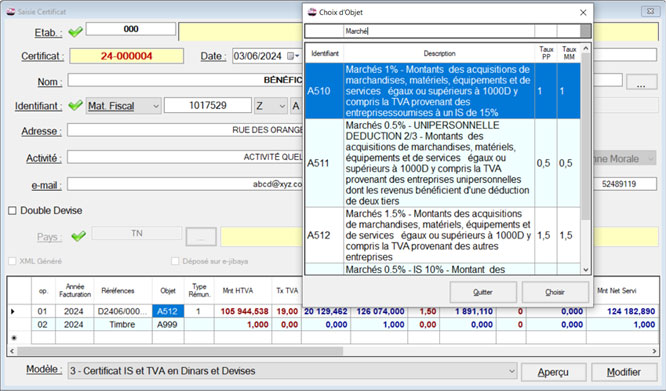Click the green checkmark beside Identifiant
Image resolution: width=666 pixels, height=391 pixels.
click(76, 105)
